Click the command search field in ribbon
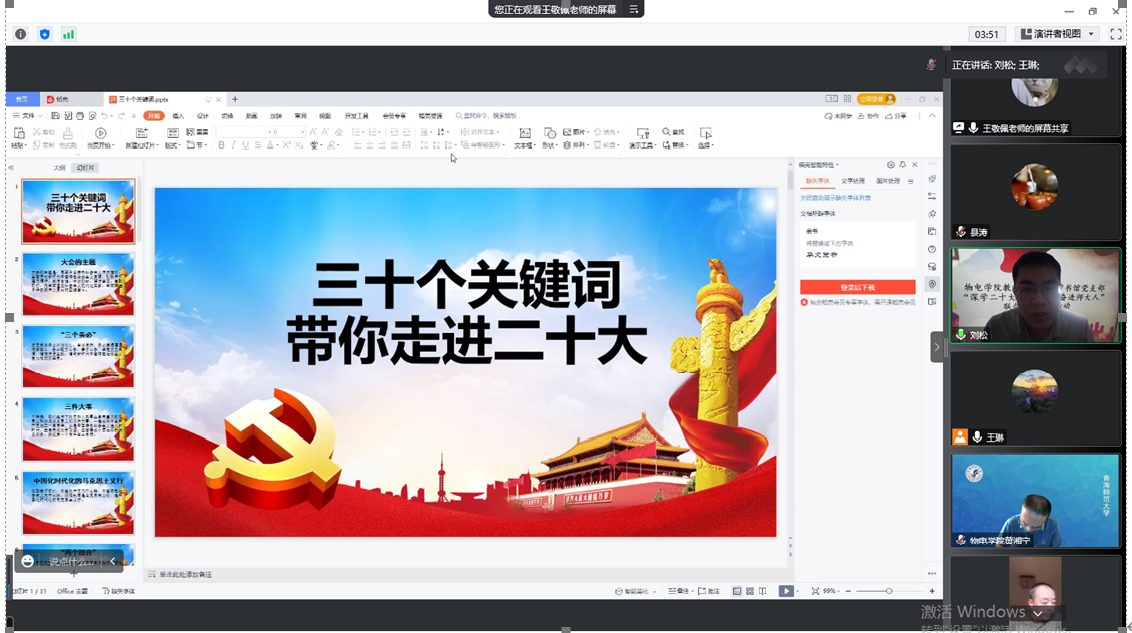 [x=486, y=115]
